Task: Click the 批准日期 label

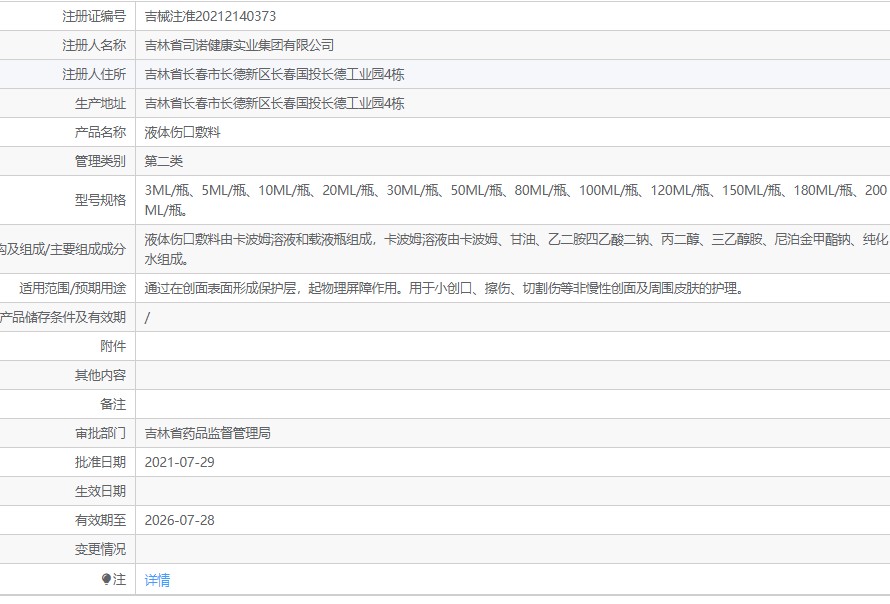Action: click(100, 462)
